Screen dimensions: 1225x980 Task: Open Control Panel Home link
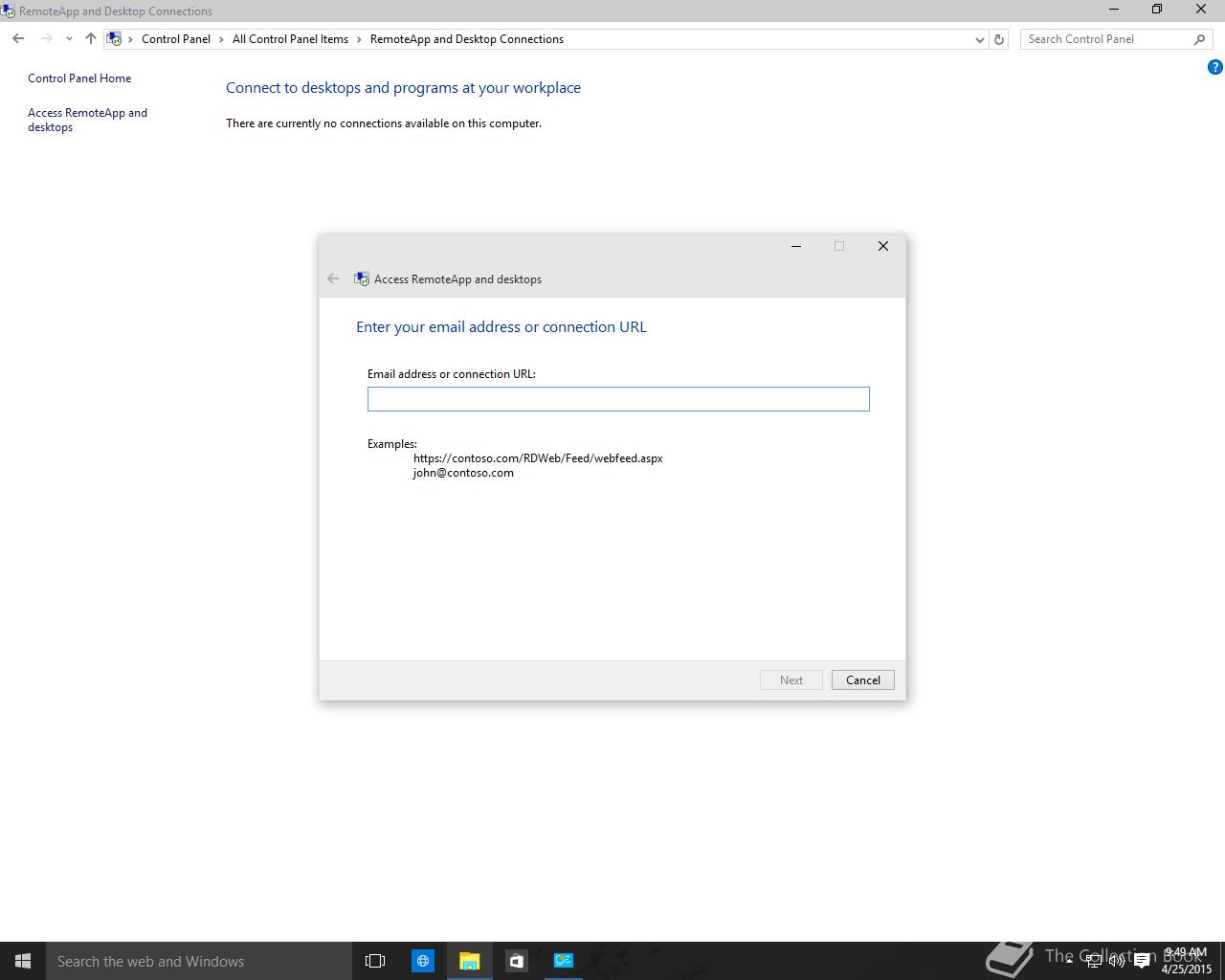[79, 78]
